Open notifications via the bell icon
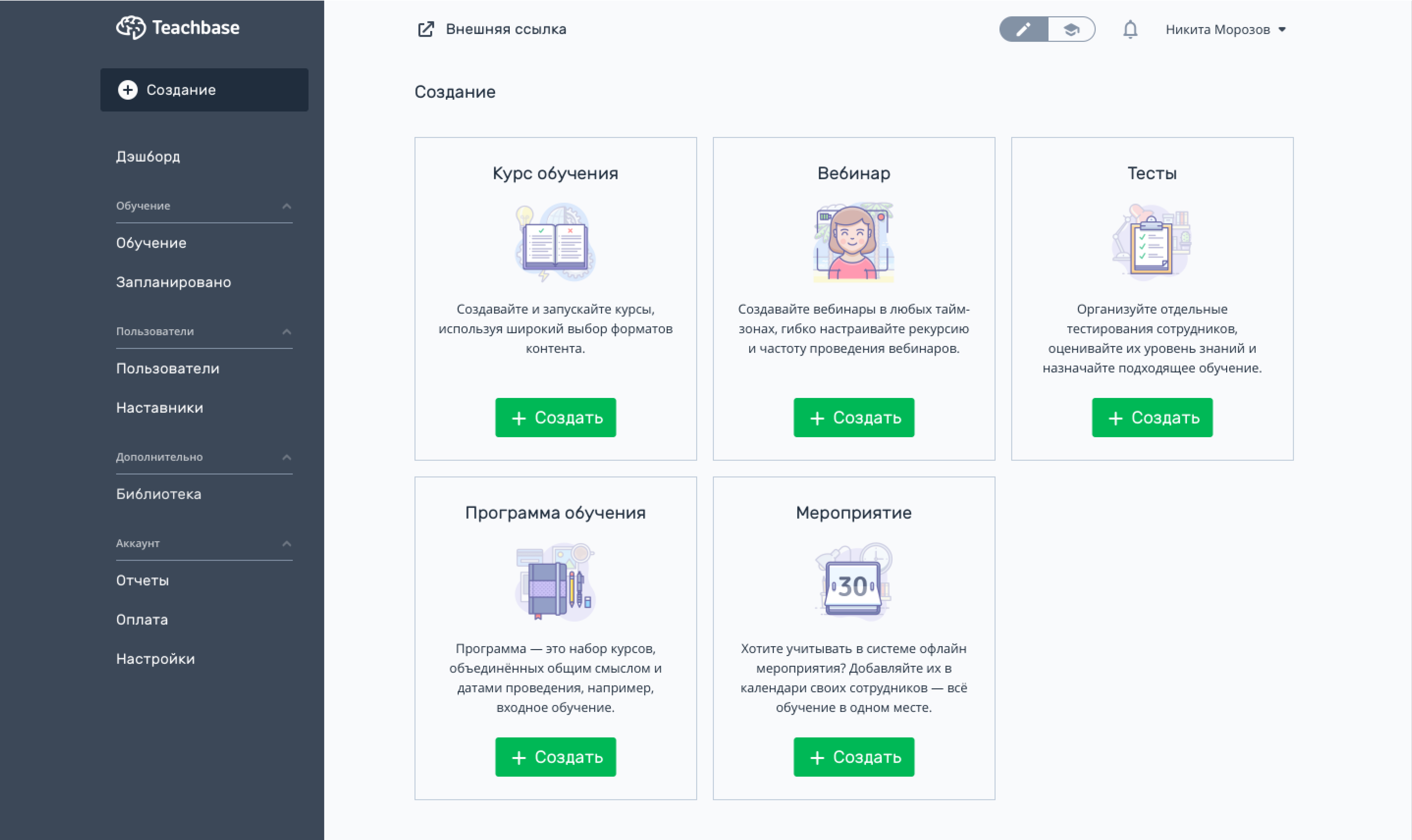The image size is (1412, 840). tap(1130, 29)
